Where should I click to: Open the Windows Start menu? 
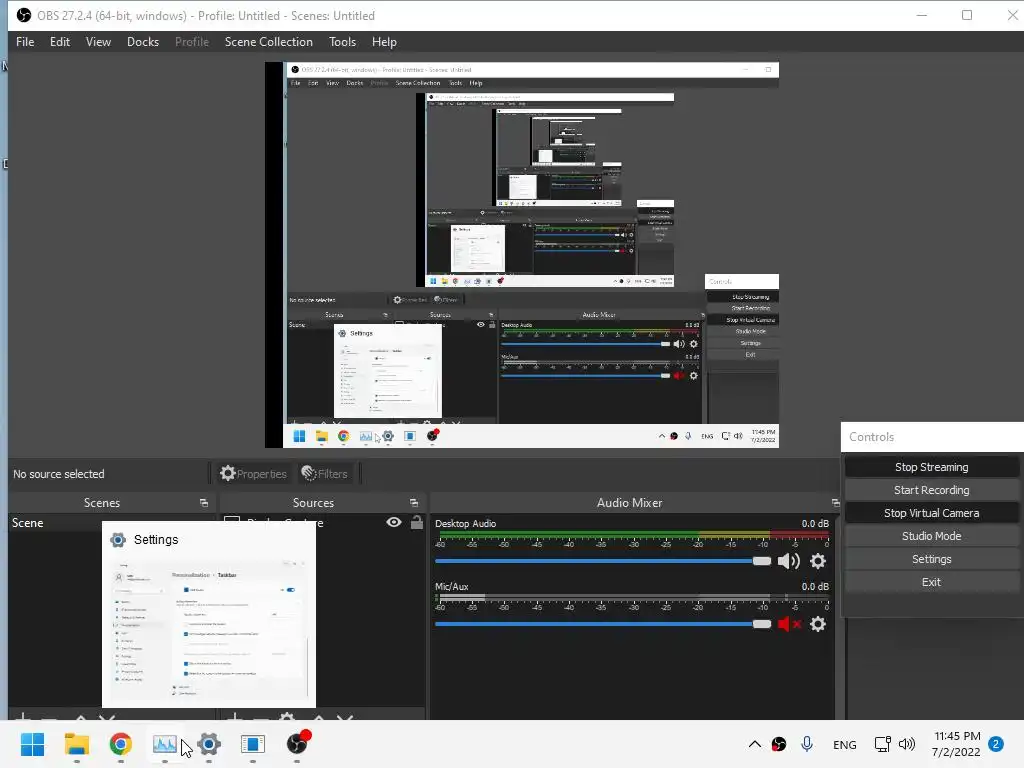(x=33, y=744)
